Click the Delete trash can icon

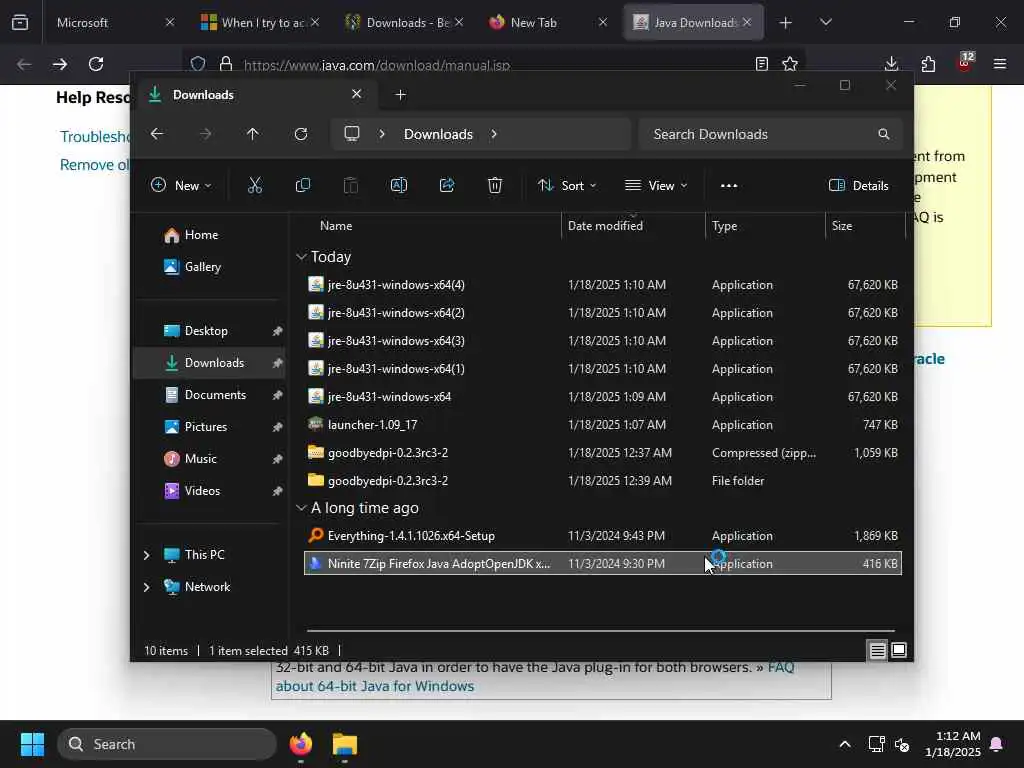point(495,185)
